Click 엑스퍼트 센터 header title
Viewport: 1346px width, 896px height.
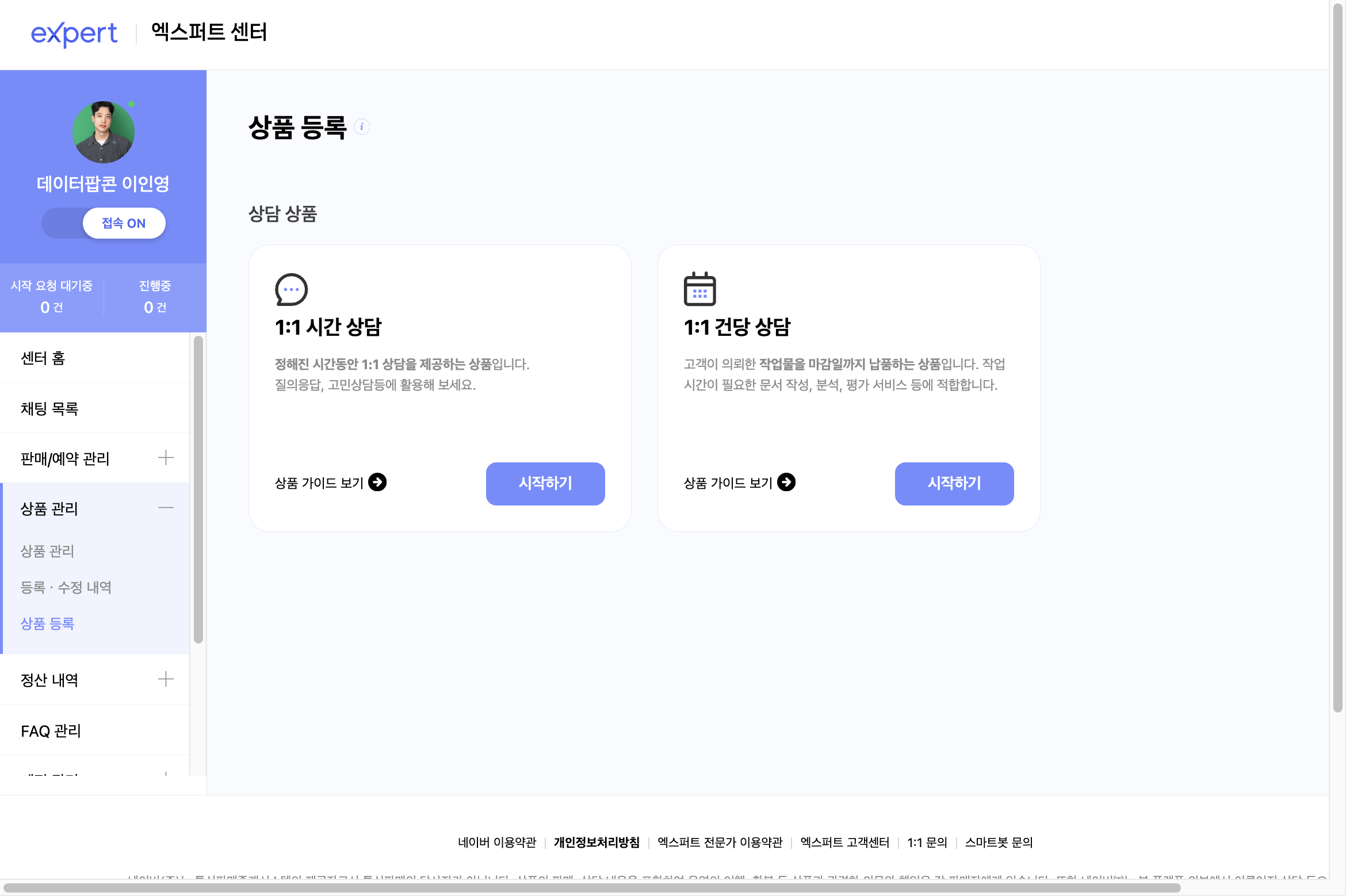(209, 32)
